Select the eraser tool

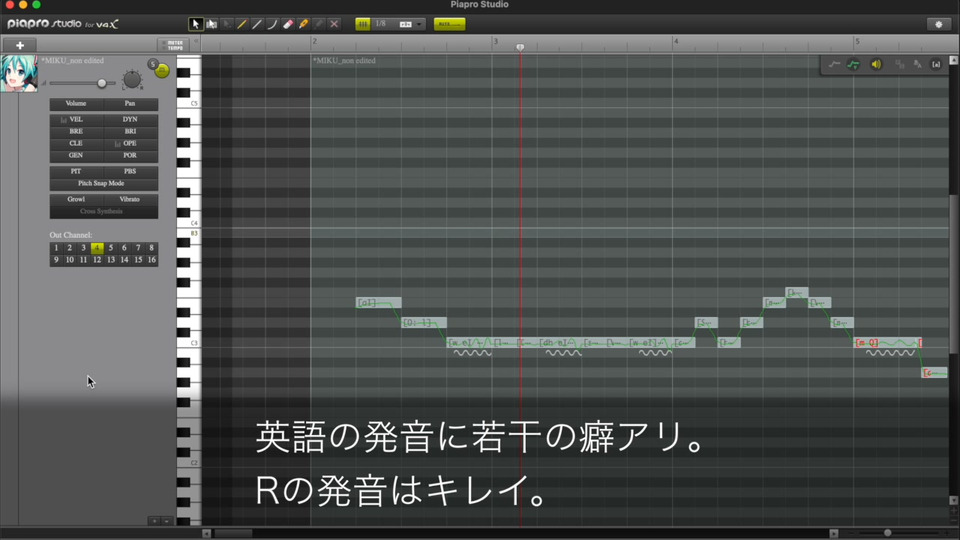click(x=288, y=24)
